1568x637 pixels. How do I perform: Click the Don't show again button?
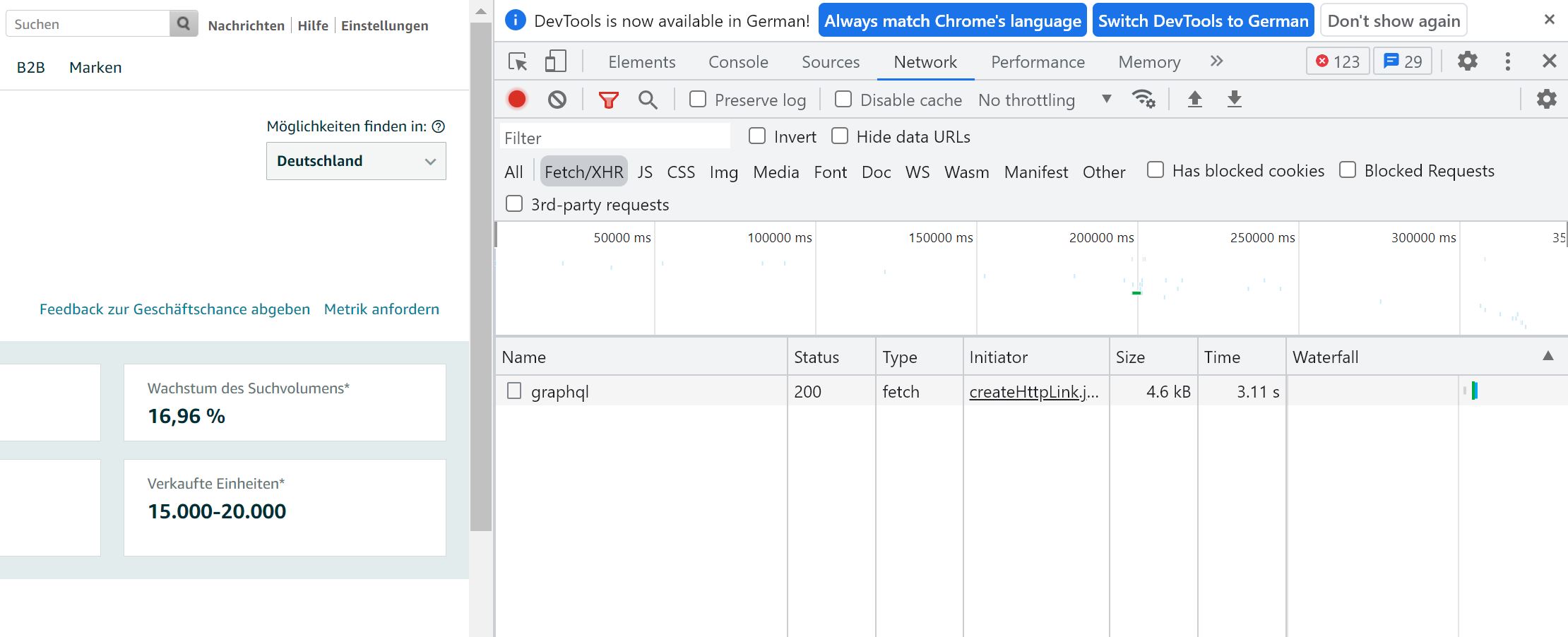[x=1394, y=20]
